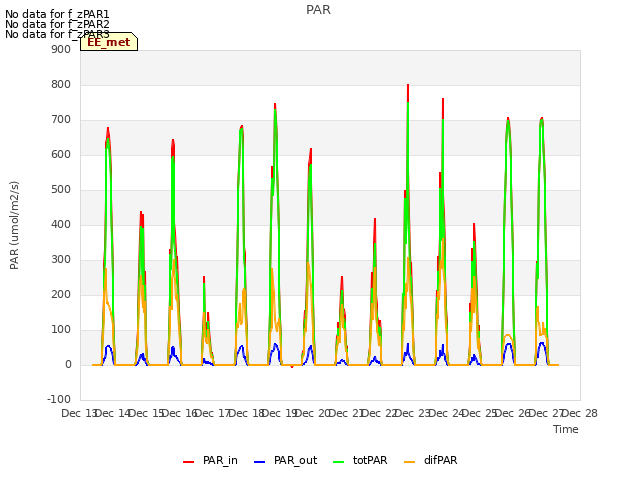This screenshot has width=640, height=480.
Task: Click the tallest red peak near 800
Action: [x=408, y=92]
